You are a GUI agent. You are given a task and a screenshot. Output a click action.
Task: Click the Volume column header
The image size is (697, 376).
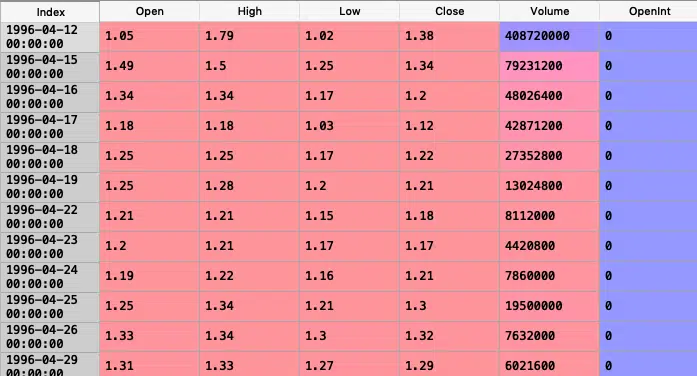[x=549, y=11]
